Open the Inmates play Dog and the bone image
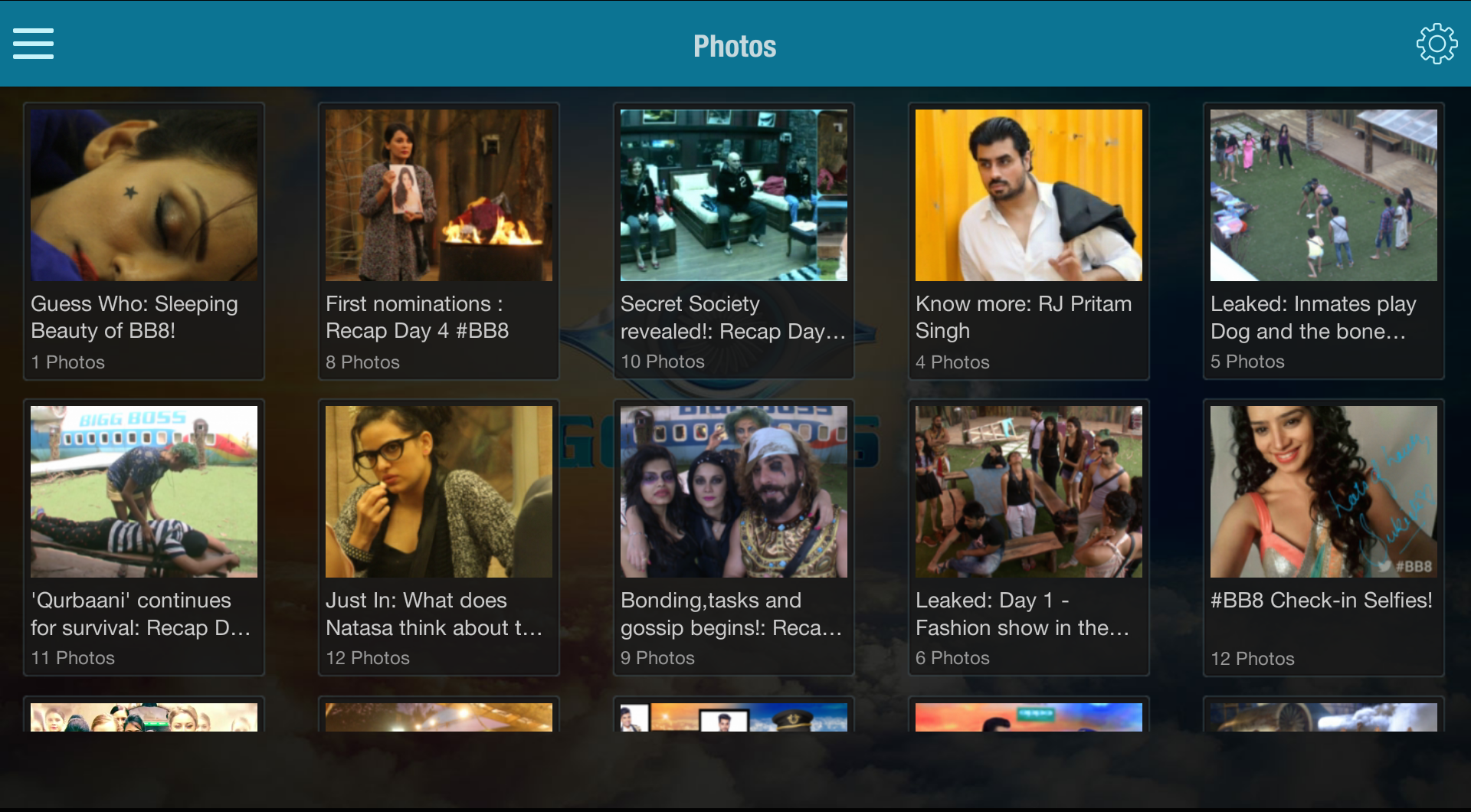Viewport: 1471px width, 812px height. [1324, 195]
